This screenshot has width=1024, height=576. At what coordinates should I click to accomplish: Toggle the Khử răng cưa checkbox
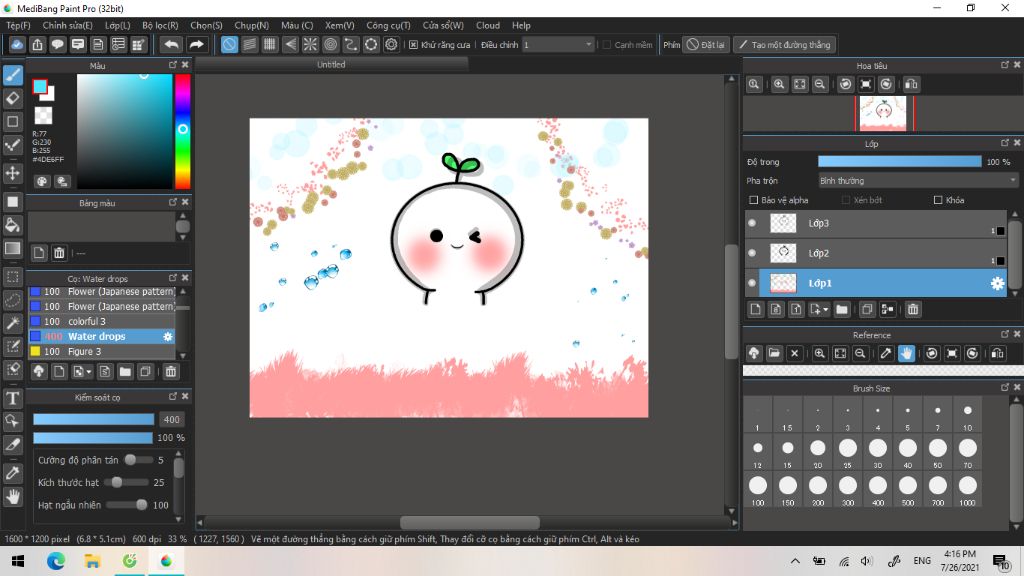click(413, 45)
